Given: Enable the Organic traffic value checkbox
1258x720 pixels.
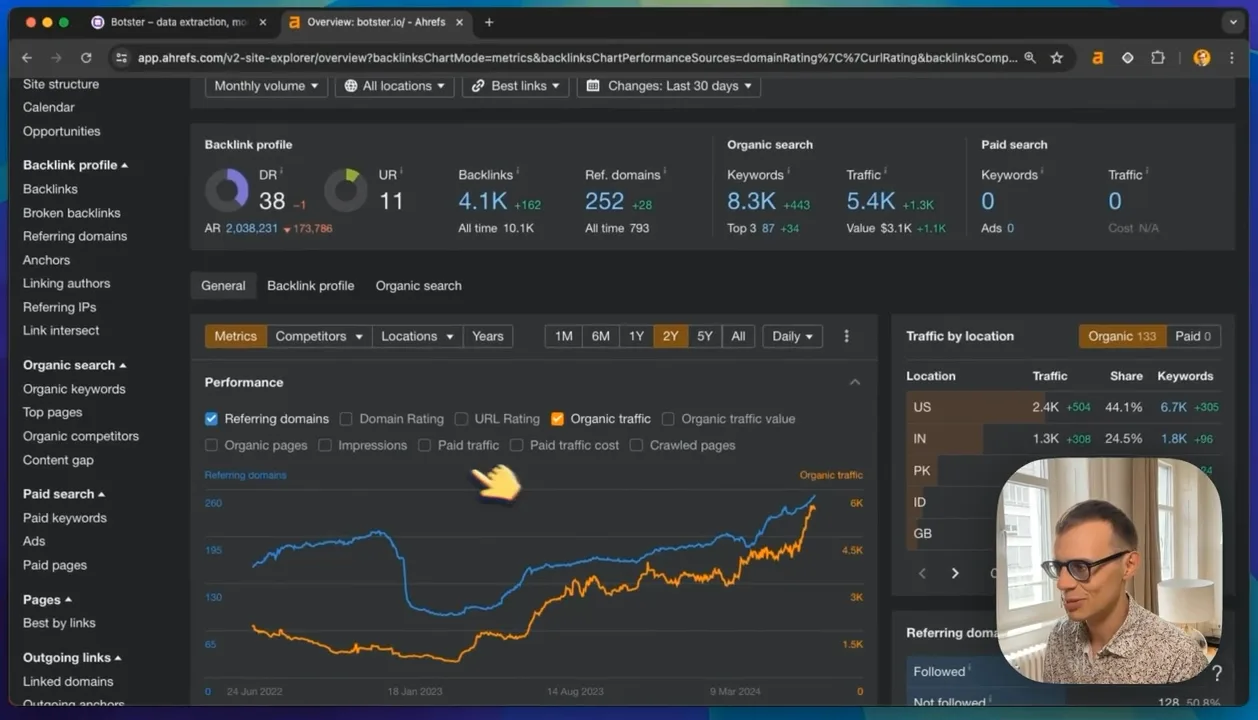Looking at the screenshot, I should 668,419.
